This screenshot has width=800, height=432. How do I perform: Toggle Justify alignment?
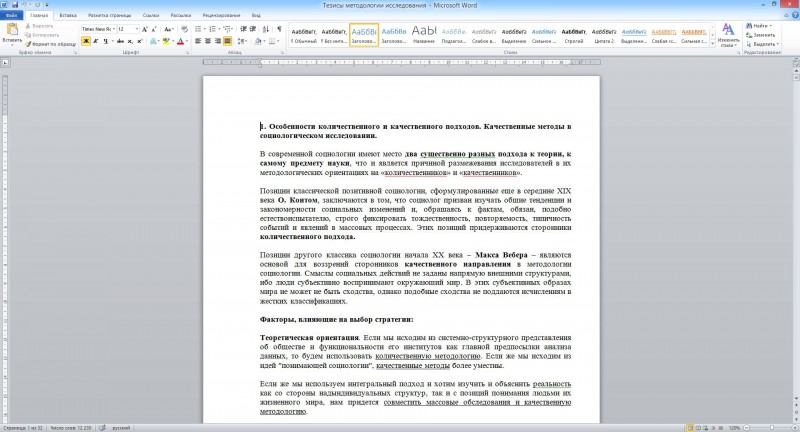point(228,41)
